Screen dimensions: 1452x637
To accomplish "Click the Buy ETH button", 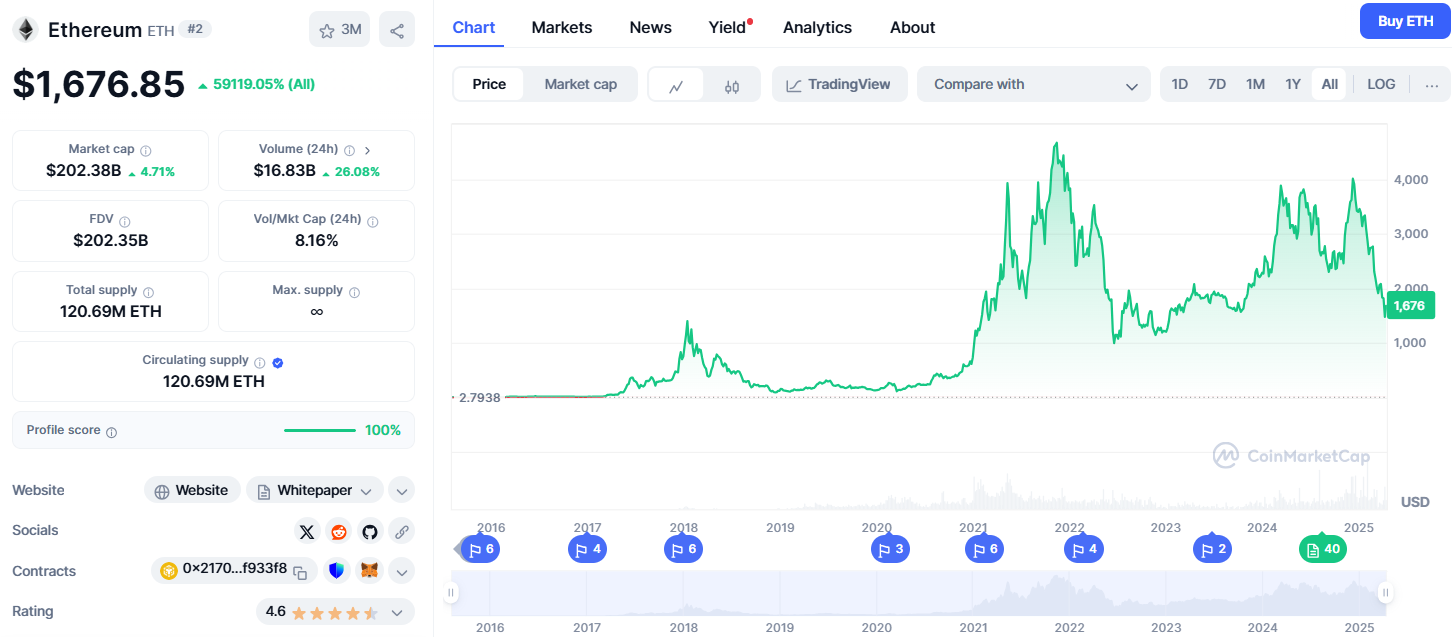I will (1404, 20).
